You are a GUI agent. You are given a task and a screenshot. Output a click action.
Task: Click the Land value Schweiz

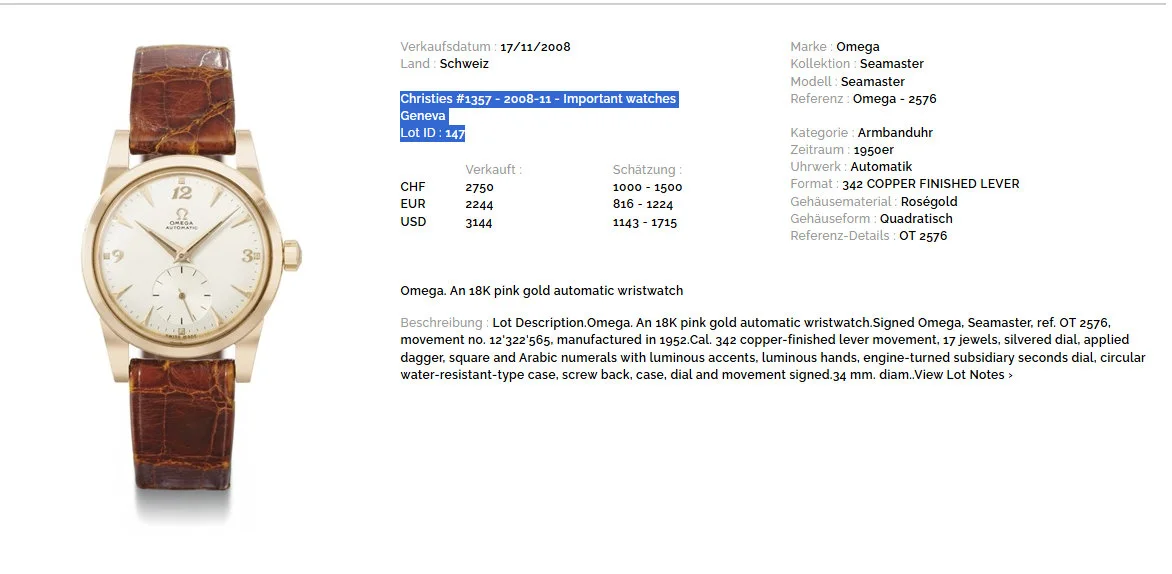pos(464,64)
